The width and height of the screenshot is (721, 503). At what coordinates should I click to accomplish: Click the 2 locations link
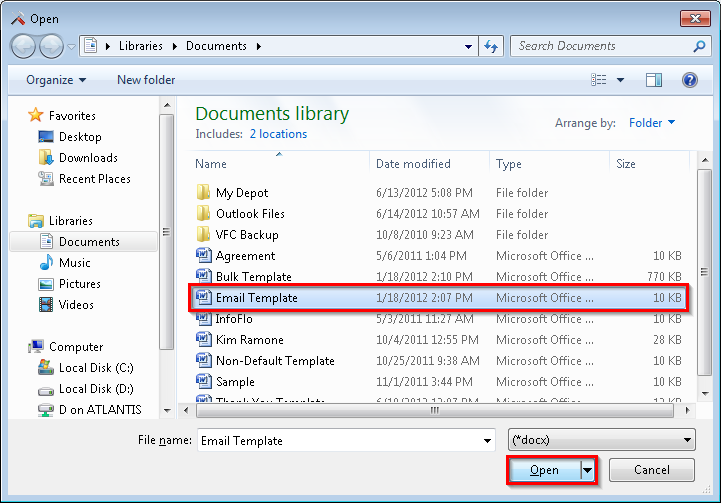(x=278, y=134)
